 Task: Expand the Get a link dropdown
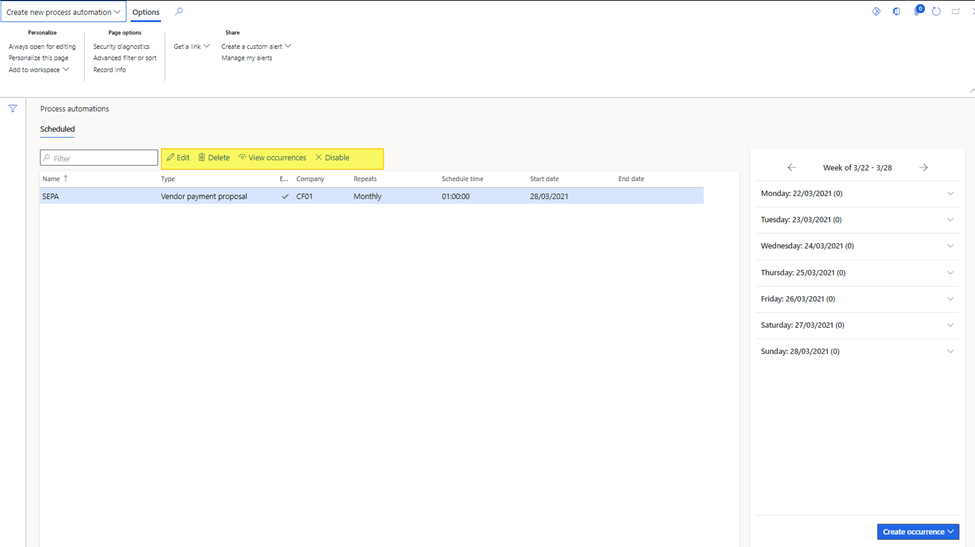[x=192, y=46]
